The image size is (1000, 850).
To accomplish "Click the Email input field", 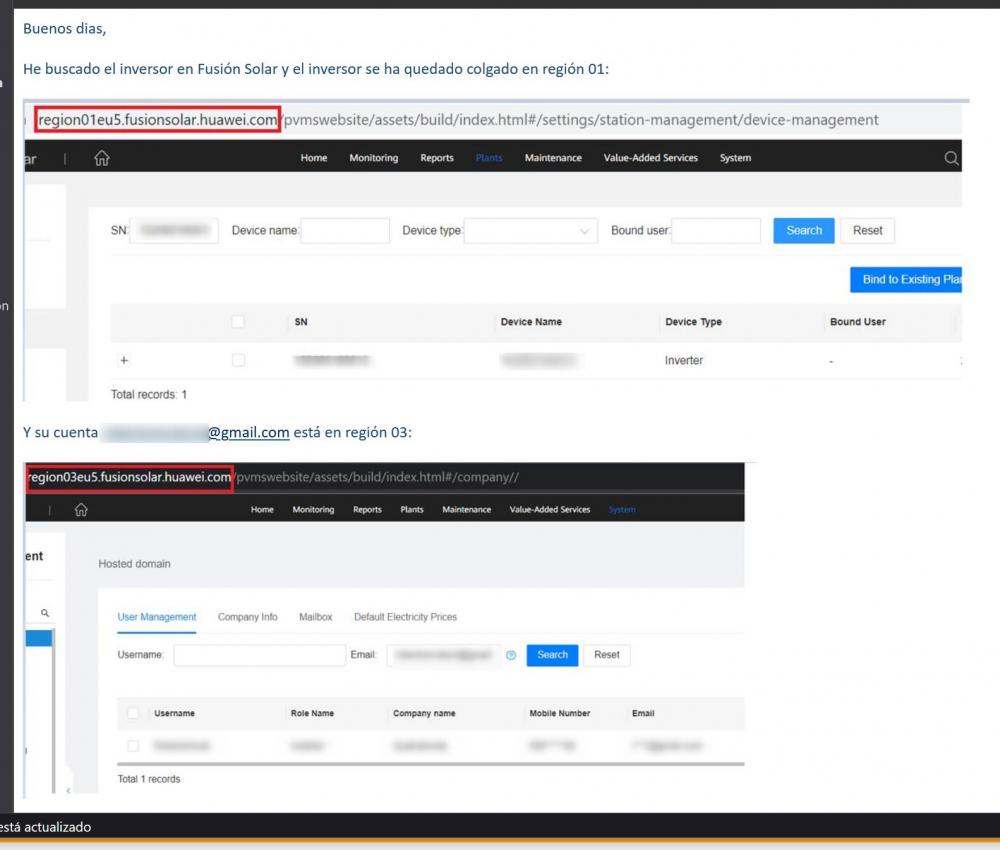I will [444, 655].
